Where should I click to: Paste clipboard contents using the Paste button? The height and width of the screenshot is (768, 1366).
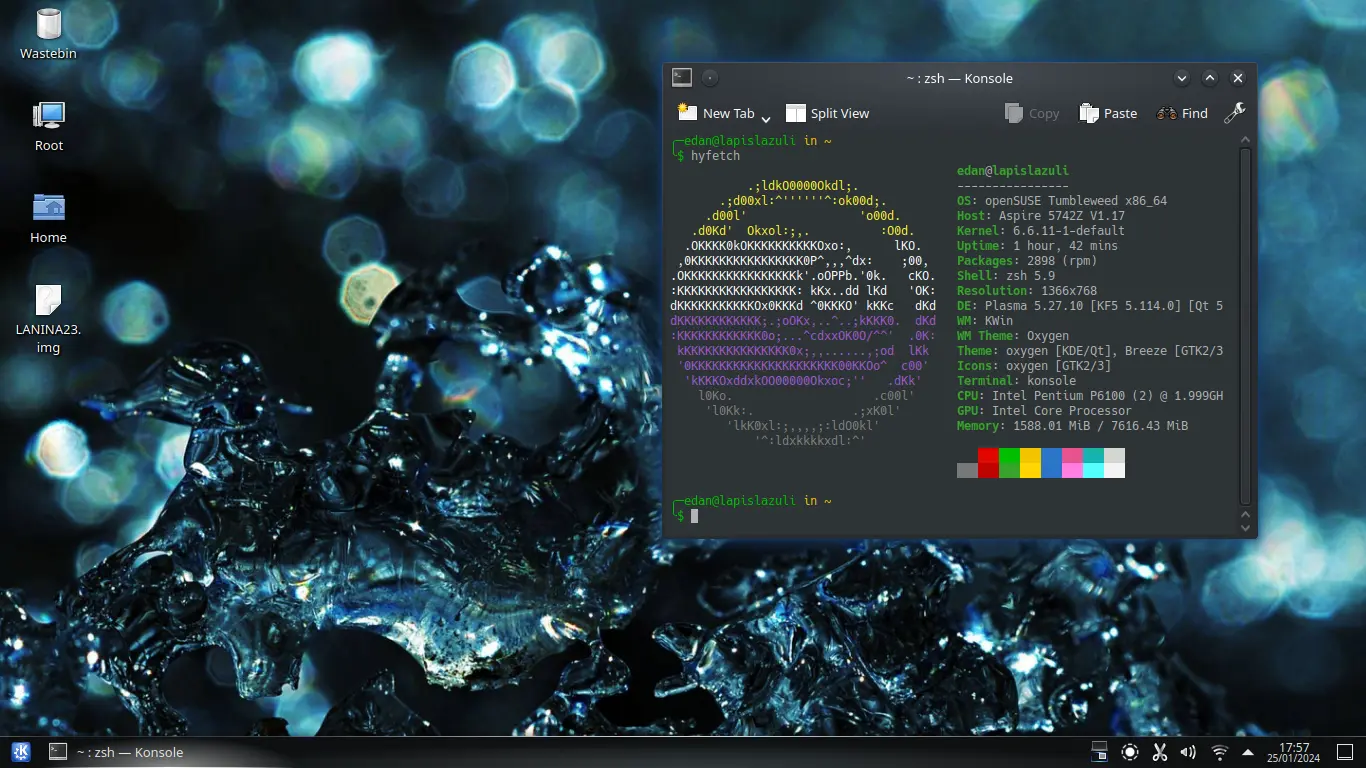pos(1108,113)
